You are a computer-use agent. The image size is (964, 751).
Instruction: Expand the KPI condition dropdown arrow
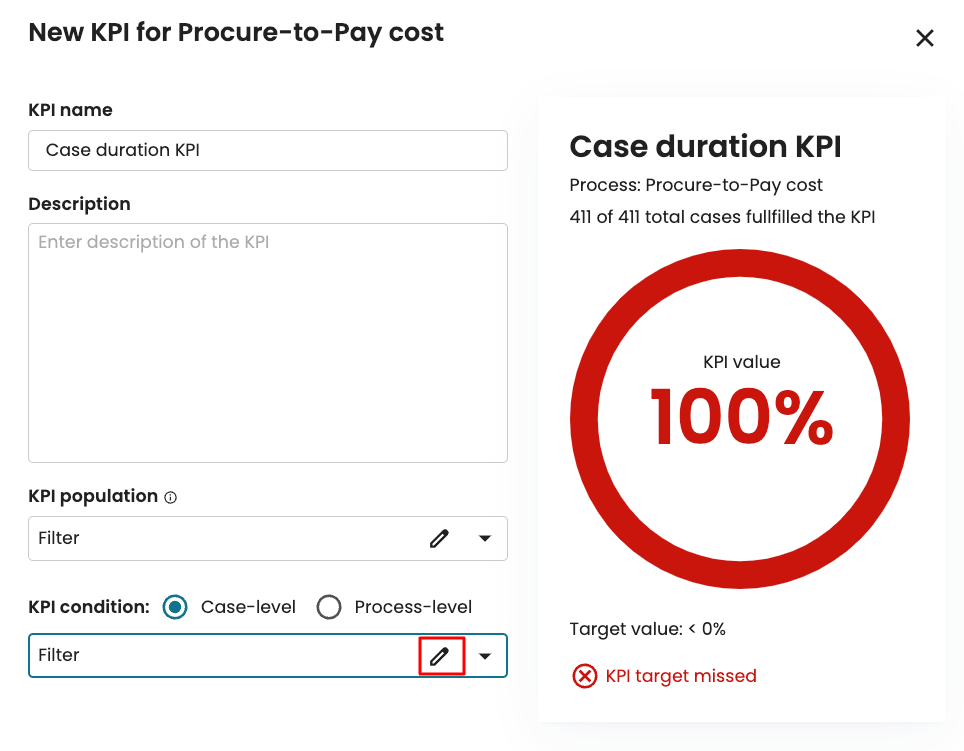coord(485,656)
